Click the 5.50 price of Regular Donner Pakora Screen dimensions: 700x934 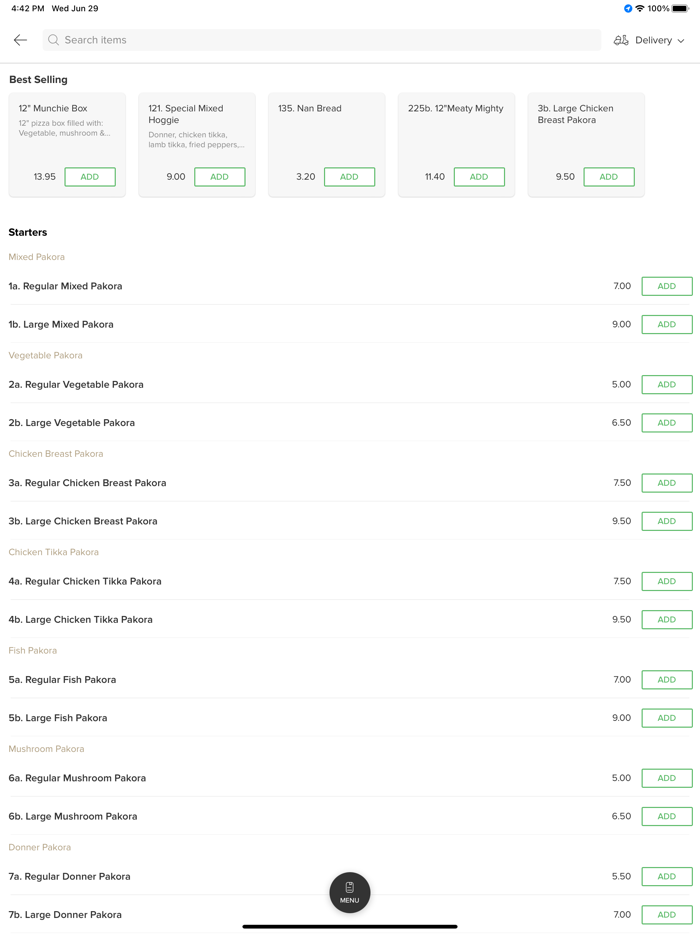(x=621, y=876)
